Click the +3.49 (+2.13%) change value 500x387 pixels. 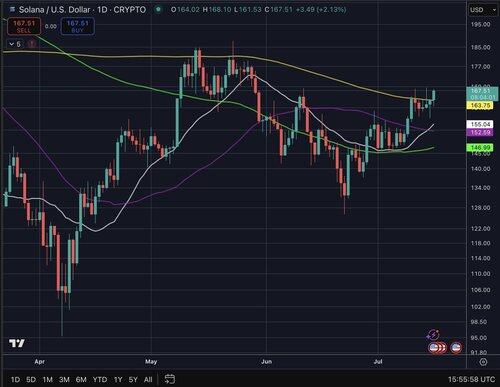321,10
